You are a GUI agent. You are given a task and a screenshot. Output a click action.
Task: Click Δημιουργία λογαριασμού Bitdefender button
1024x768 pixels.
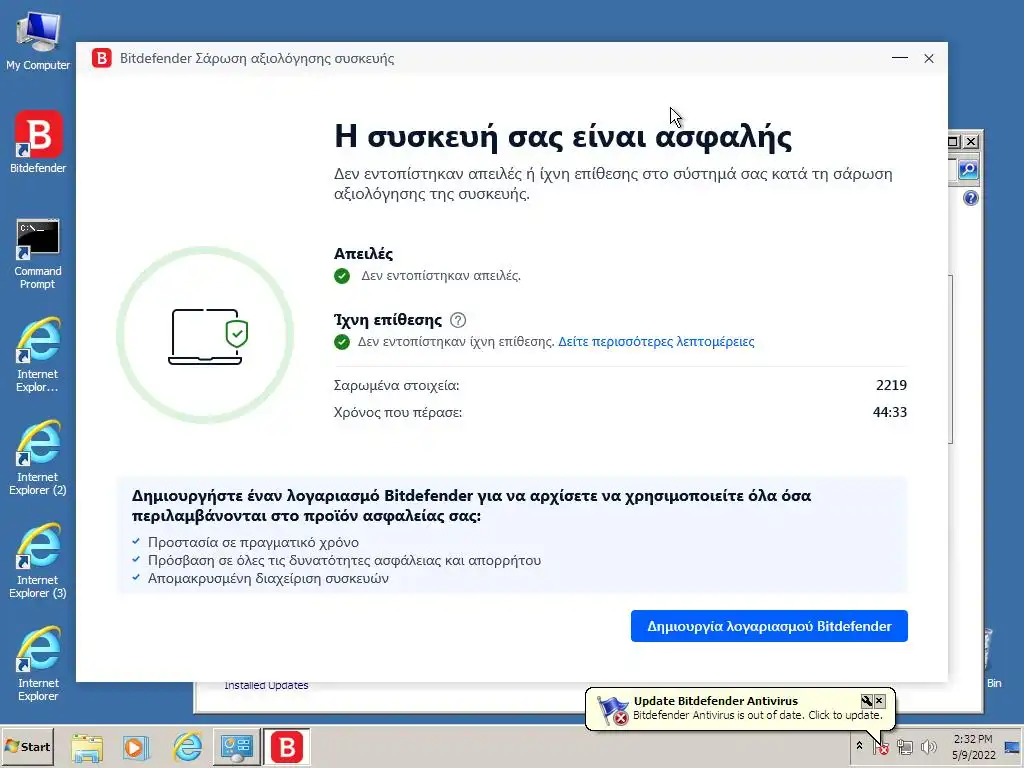click(x=769, y=626)
